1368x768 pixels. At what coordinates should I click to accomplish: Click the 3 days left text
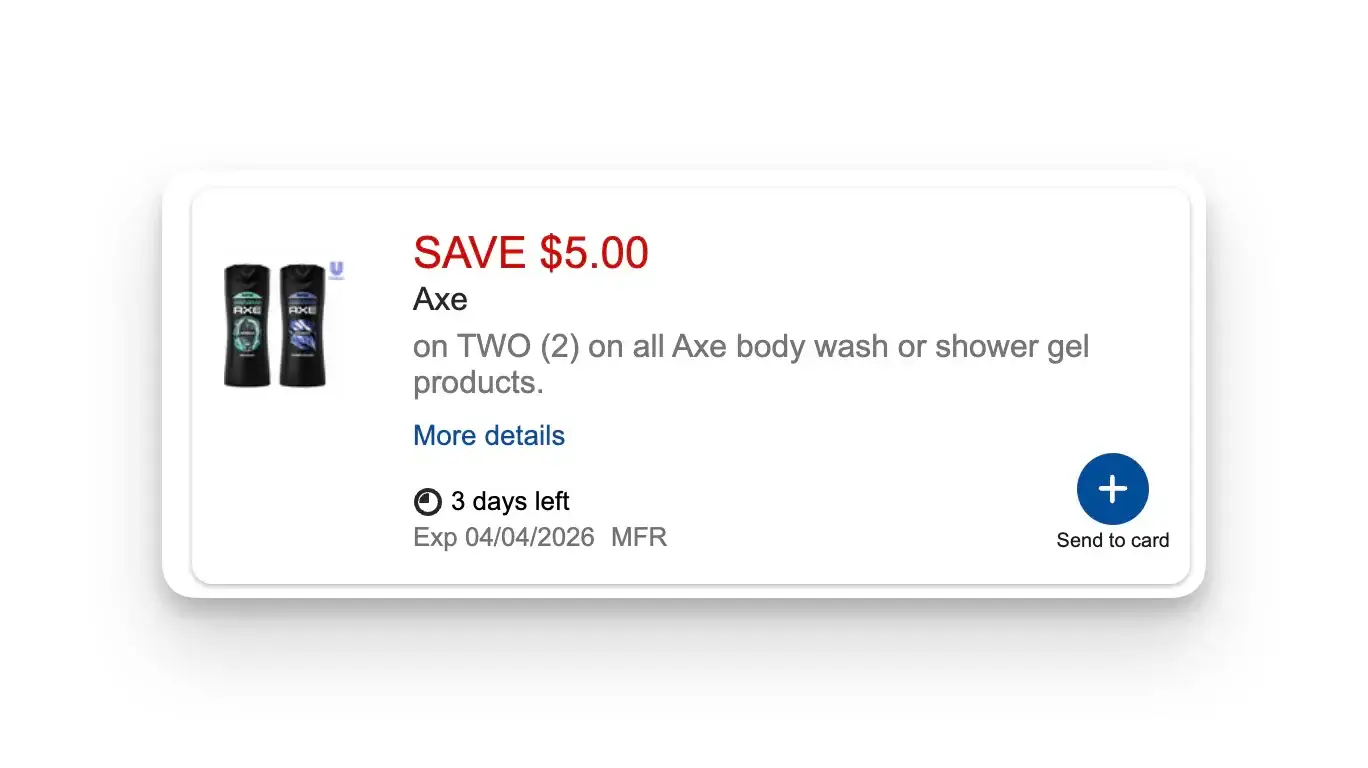click(x=510, y=501)
